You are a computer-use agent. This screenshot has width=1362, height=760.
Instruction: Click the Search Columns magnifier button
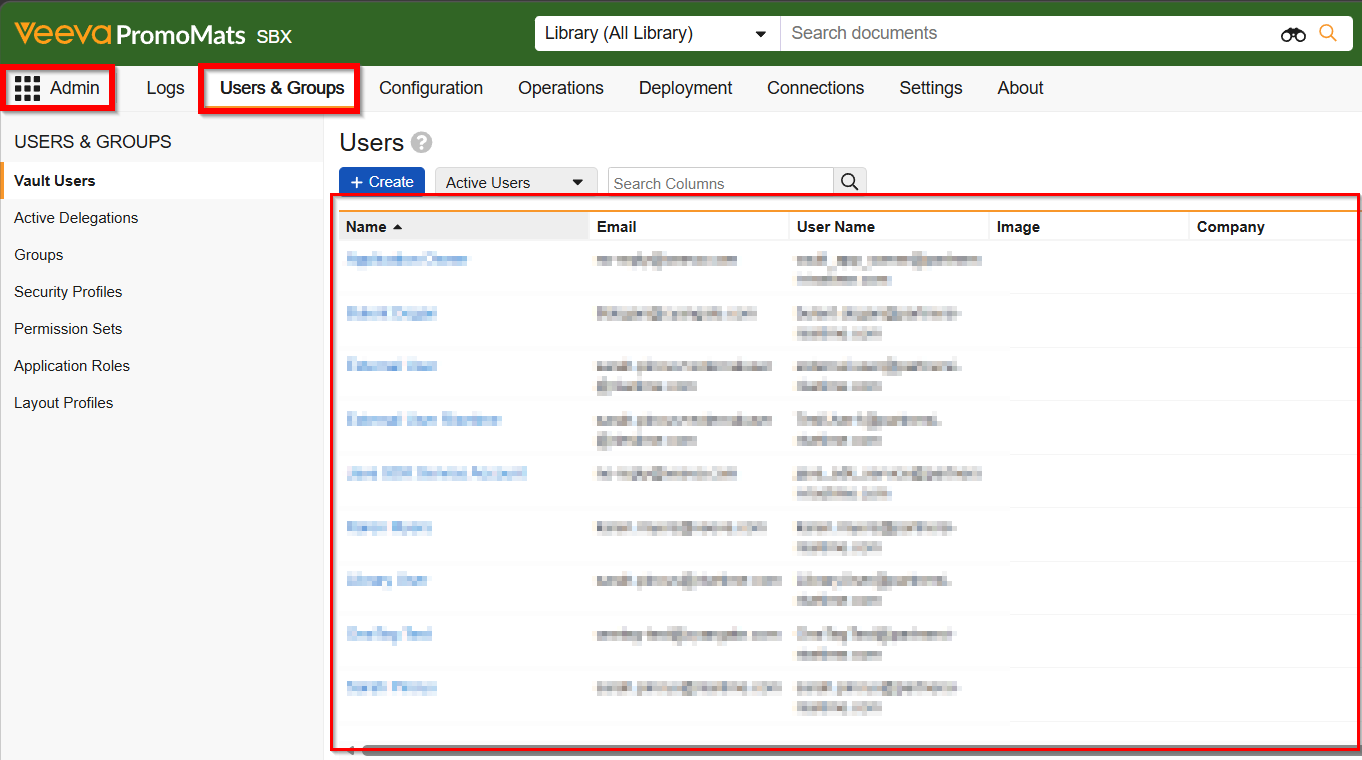pyautogui.click(x=850, y=182)
